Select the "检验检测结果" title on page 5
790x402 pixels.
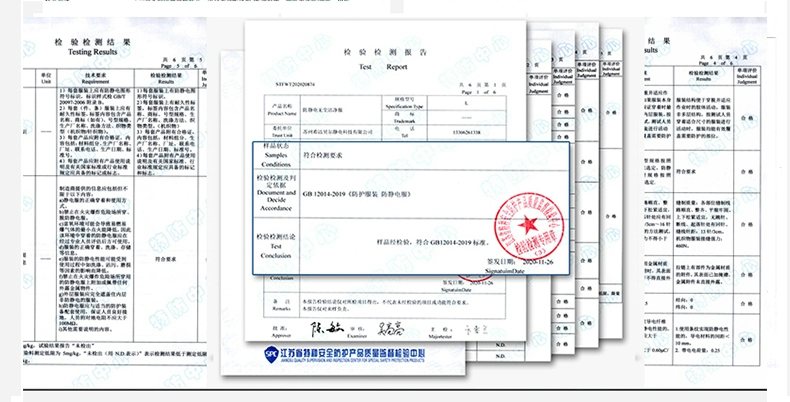click(93, 42)
